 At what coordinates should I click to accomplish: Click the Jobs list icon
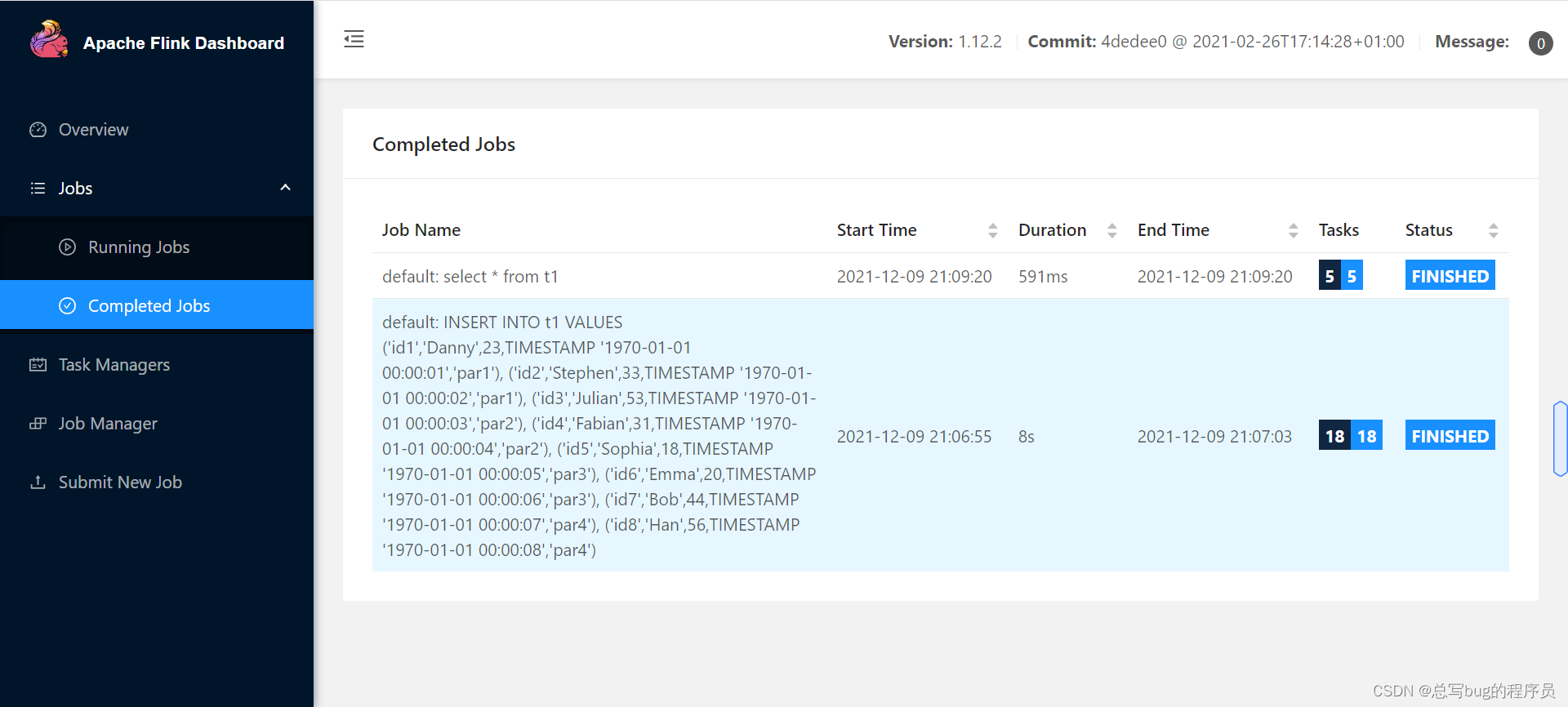coord(38,189)
